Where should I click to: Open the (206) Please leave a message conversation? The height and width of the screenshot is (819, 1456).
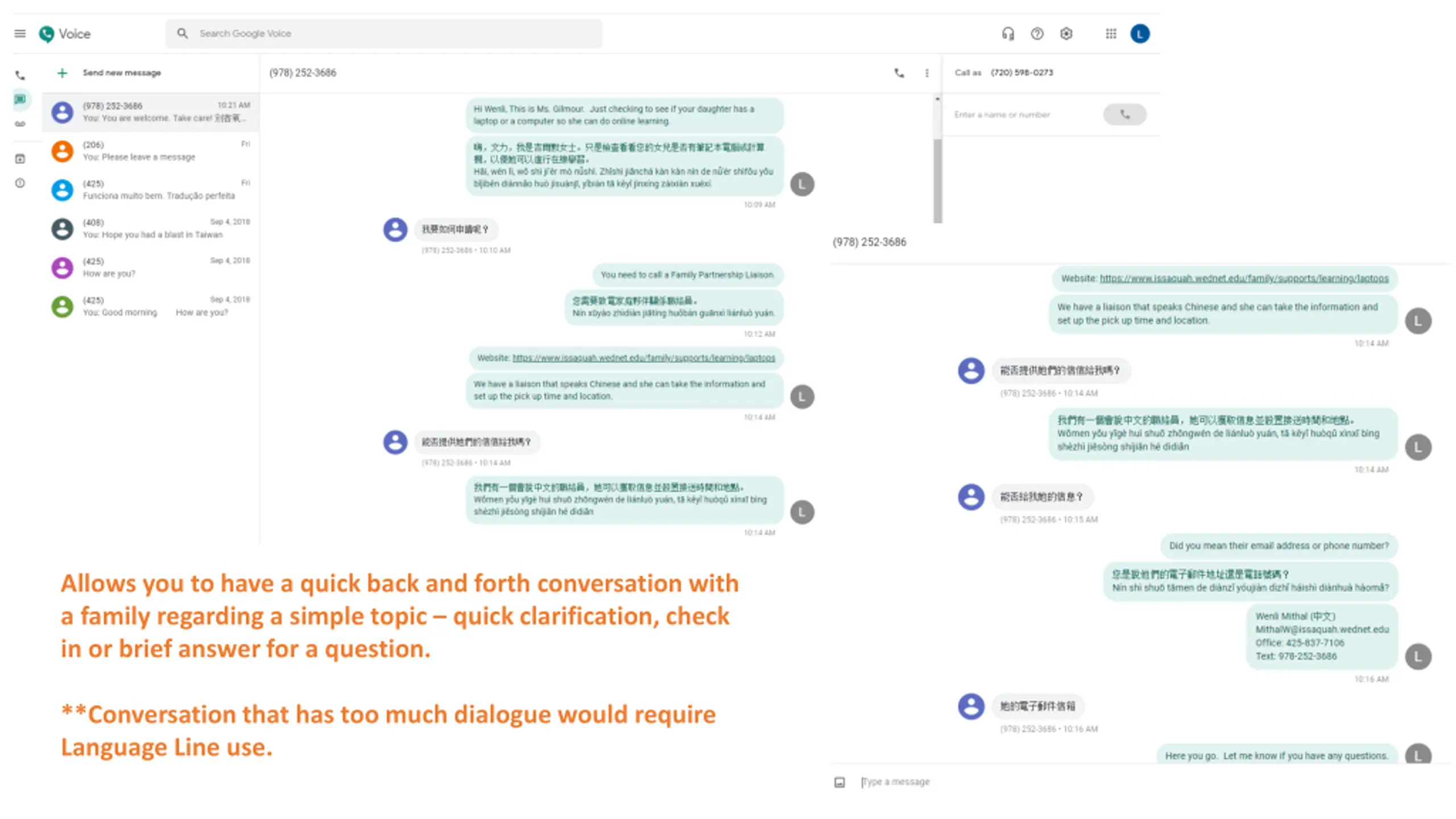151,151
